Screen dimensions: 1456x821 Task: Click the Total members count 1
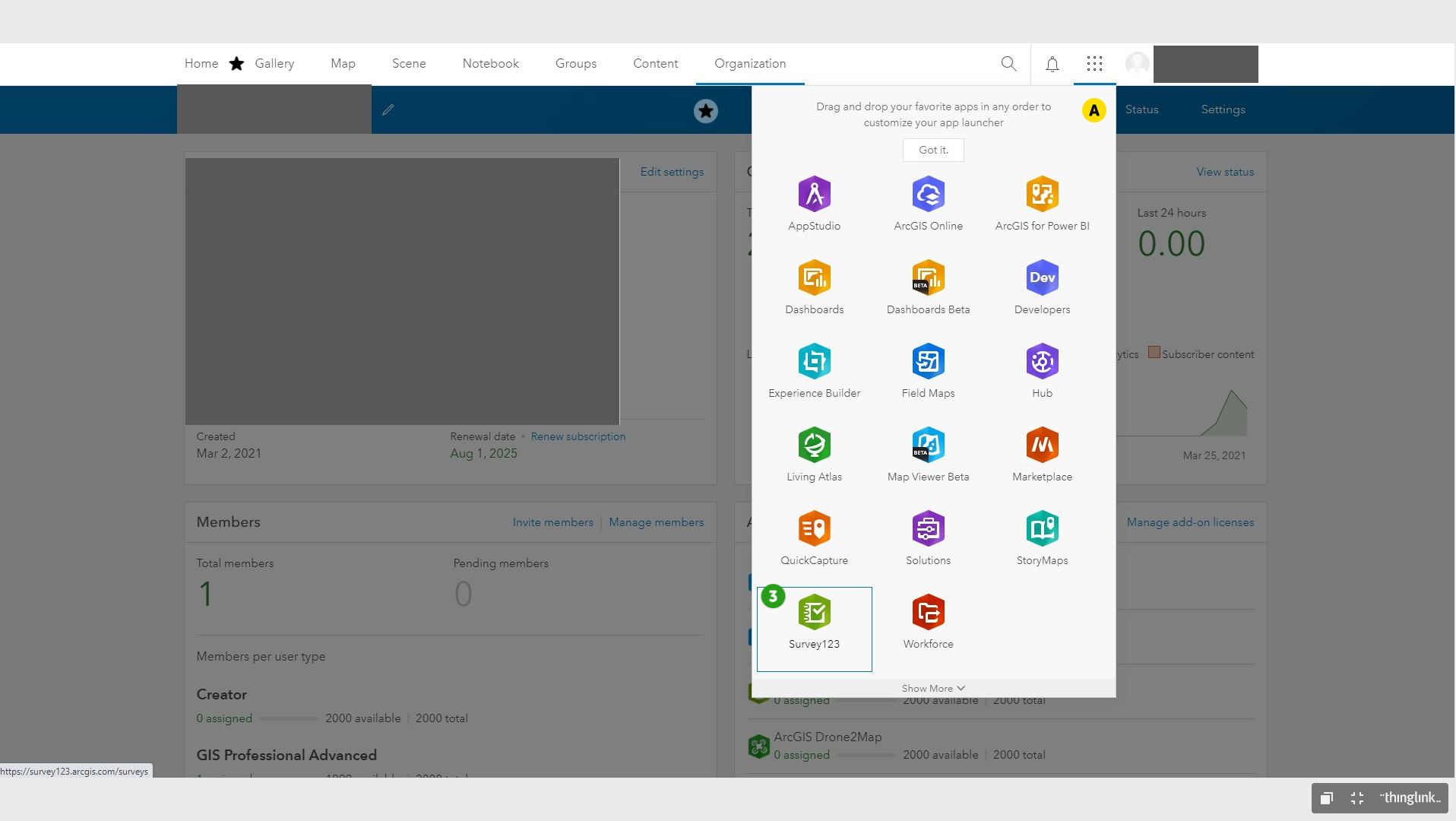205,594
